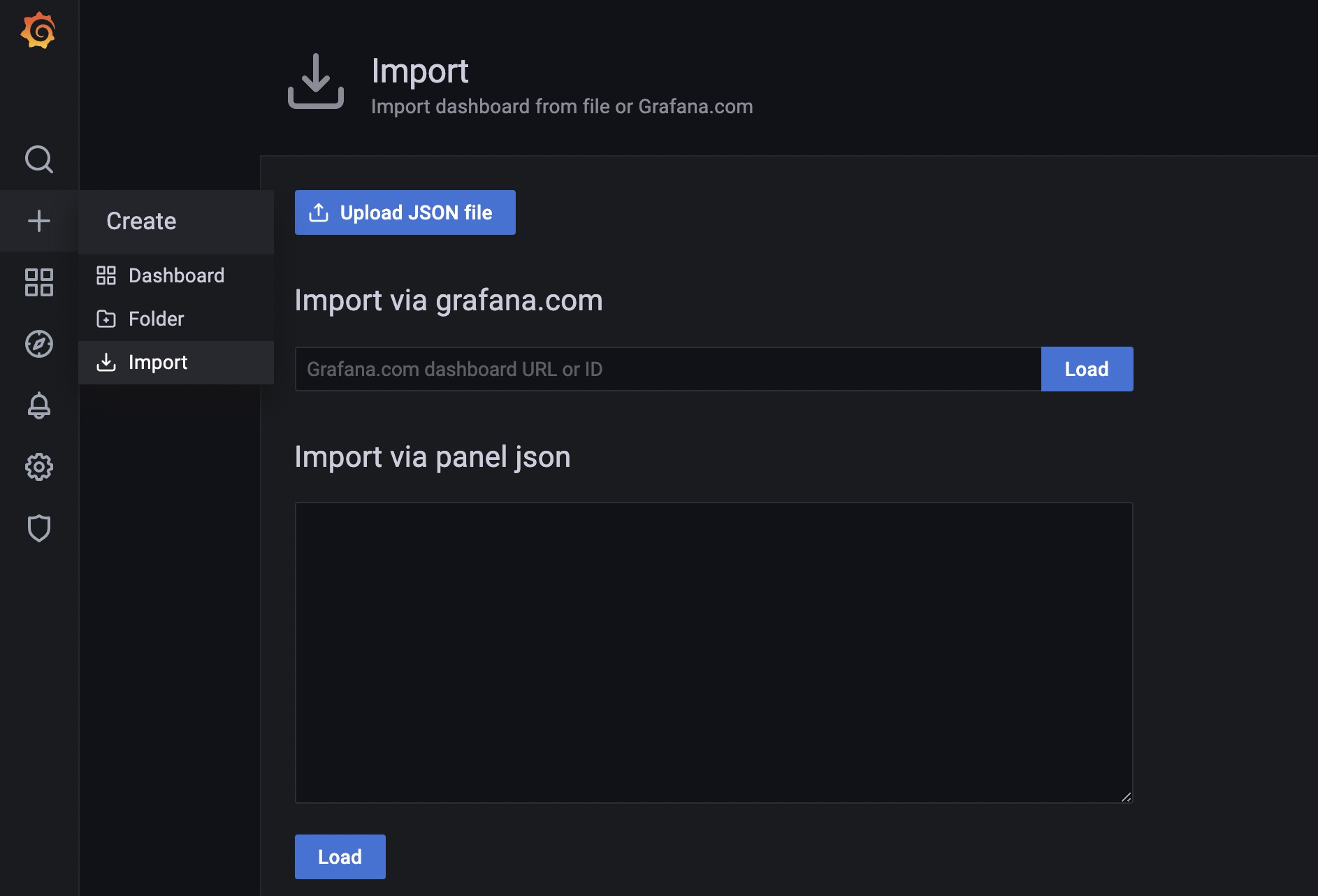Screen dimensions: 1318x896
Task: Open the Configuration gear icon
Action: pos(38,467)
